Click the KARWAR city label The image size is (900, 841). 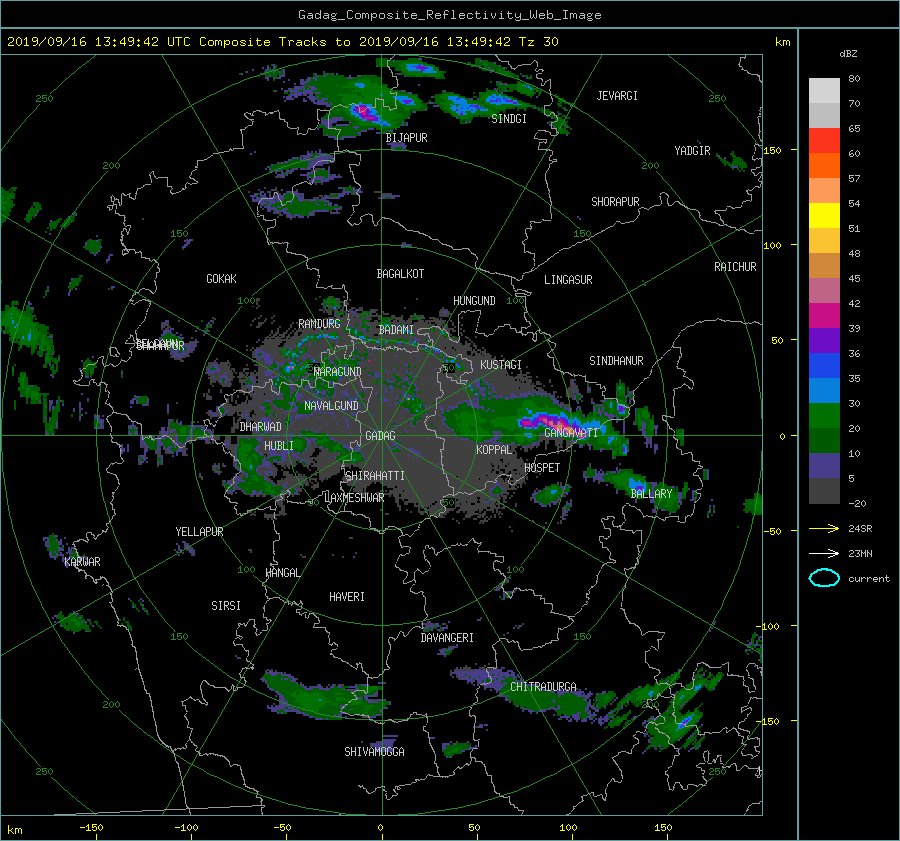click(x=82, y=562)
